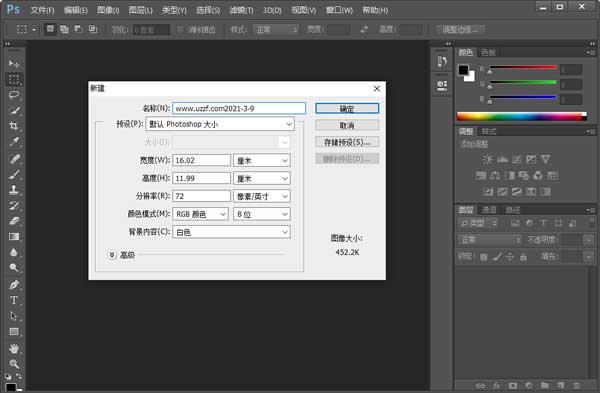Select the Pen tool
Viewport: 600px width, 393px height.
click(14, 284)
